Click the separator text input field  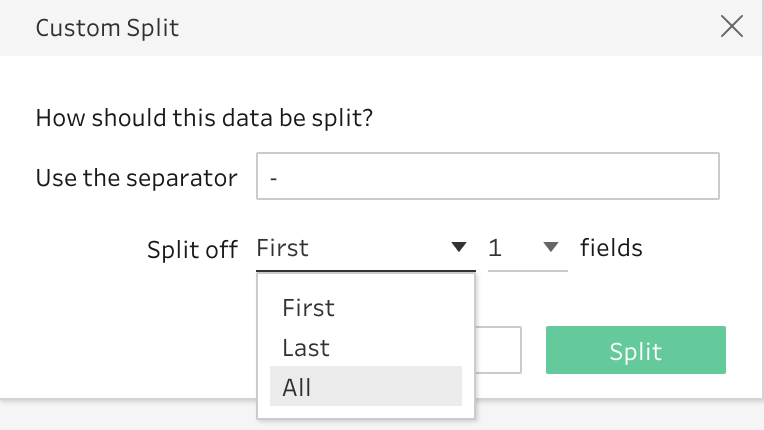click(x=488, y=177)
